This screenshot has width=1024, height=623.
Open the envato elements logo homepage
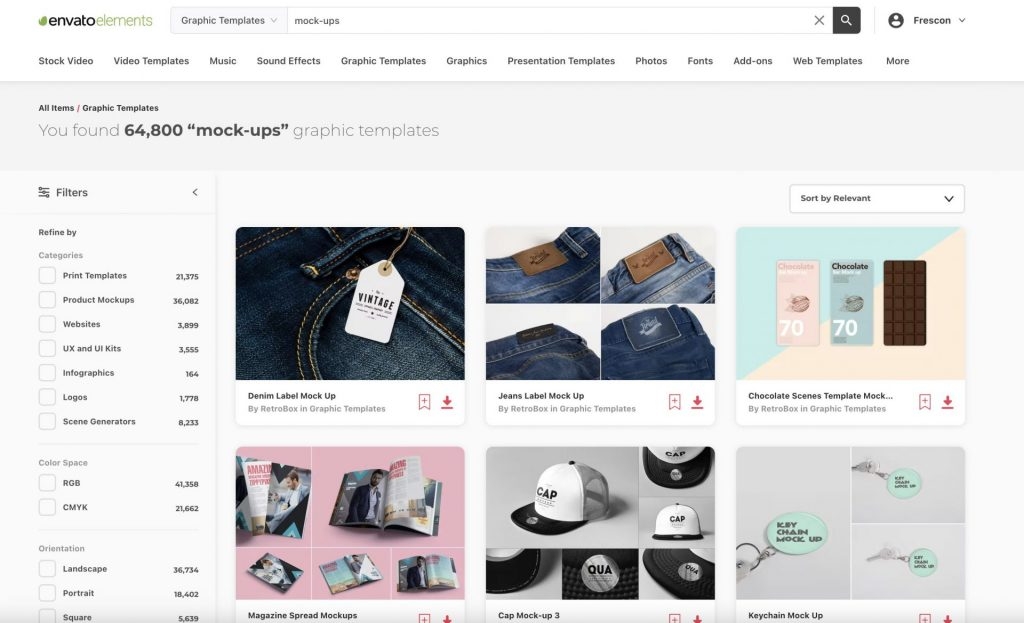[x=95, y=20]
